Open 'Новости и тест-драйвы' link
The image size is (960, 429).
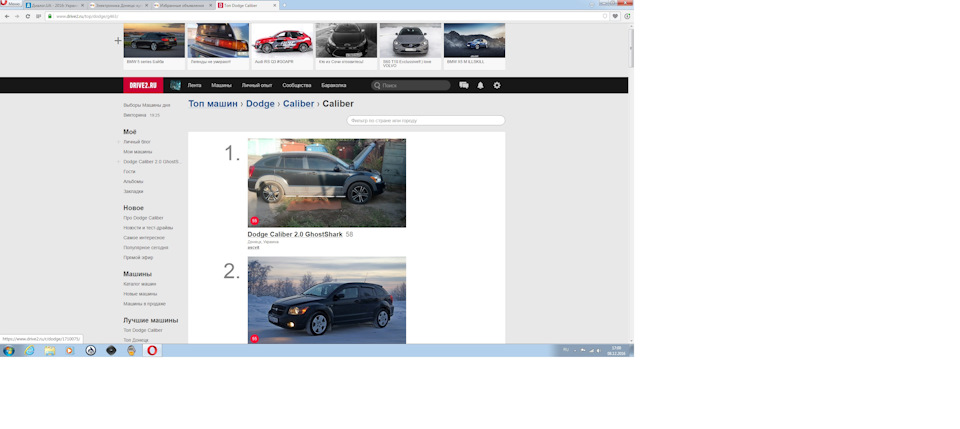[148, 228]
